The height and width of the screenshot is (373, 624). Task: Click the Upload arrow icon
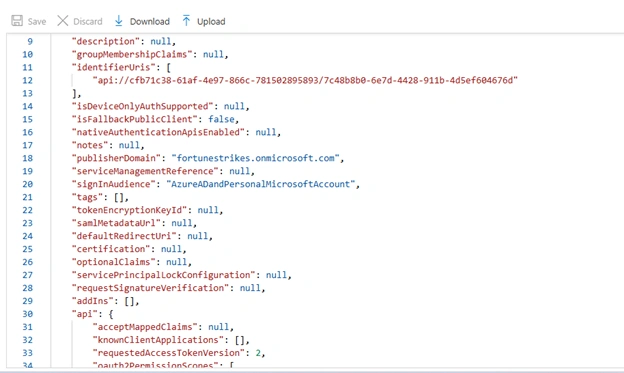coord(186,21)
